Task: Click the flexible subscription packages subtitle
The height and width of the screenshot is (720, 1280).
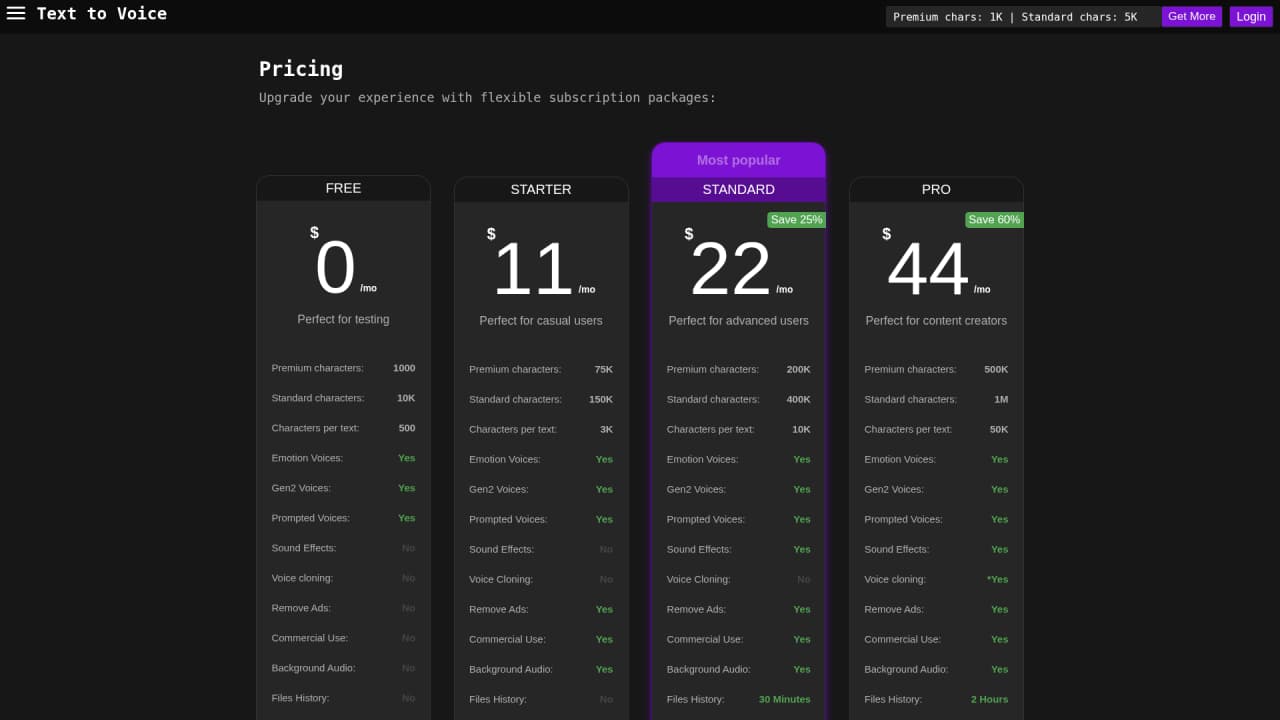Action: [x=487, y=98]
